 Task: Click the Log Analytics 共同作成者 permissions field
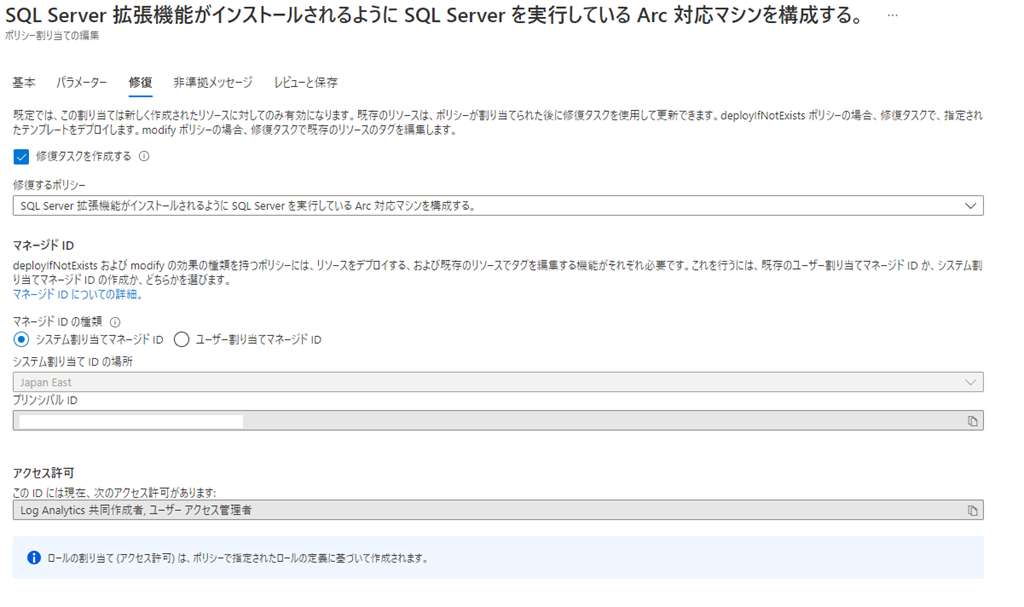pyautogui.click(x=498, y=510)
